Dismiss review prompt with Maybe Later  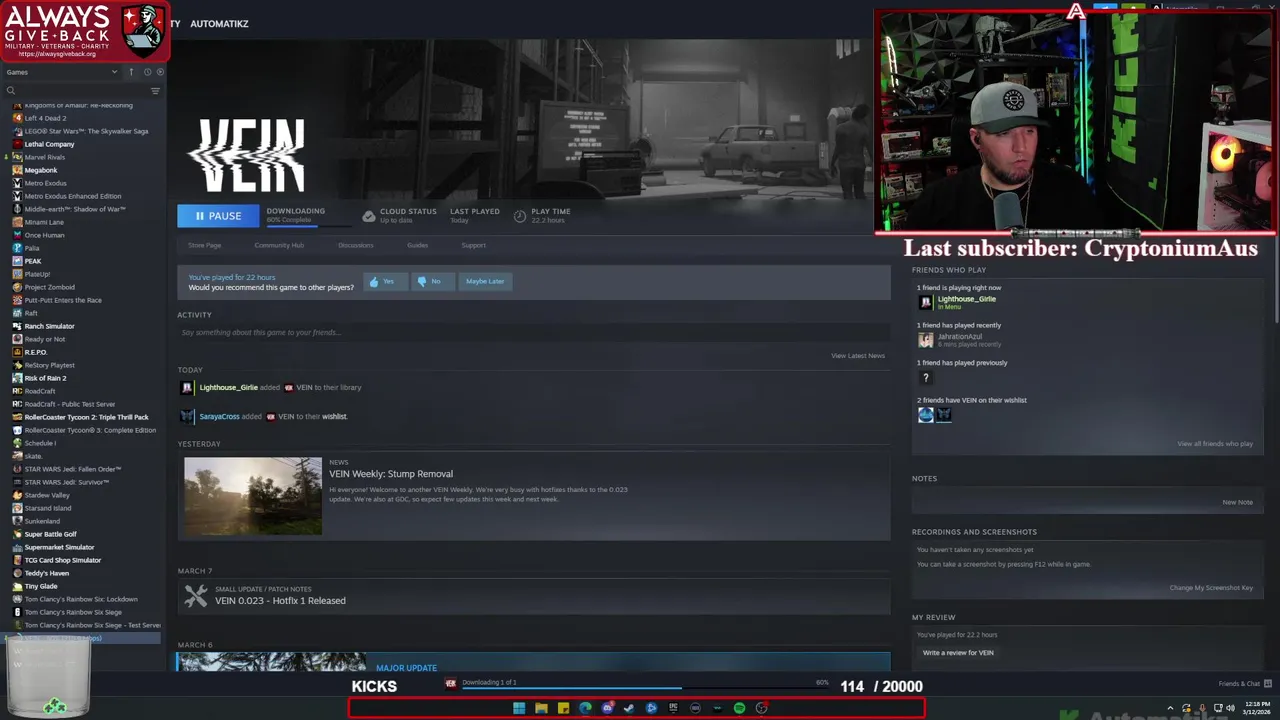click(x=485, y=281)
